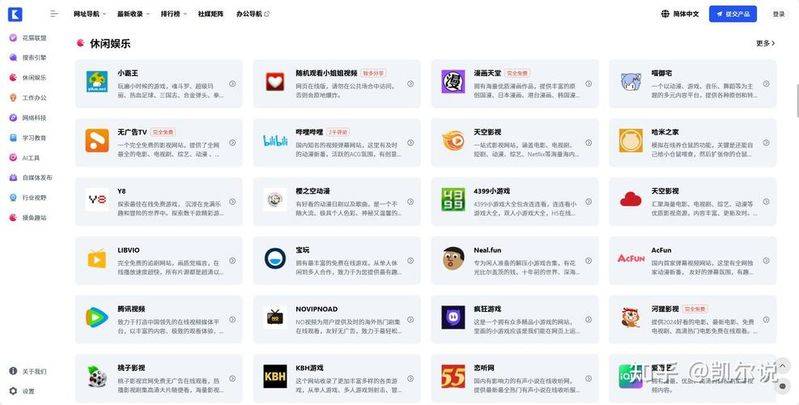This screenshot has height=405, width=799.
Task: Open the 办公导航 external link
Action: [253, 14]
